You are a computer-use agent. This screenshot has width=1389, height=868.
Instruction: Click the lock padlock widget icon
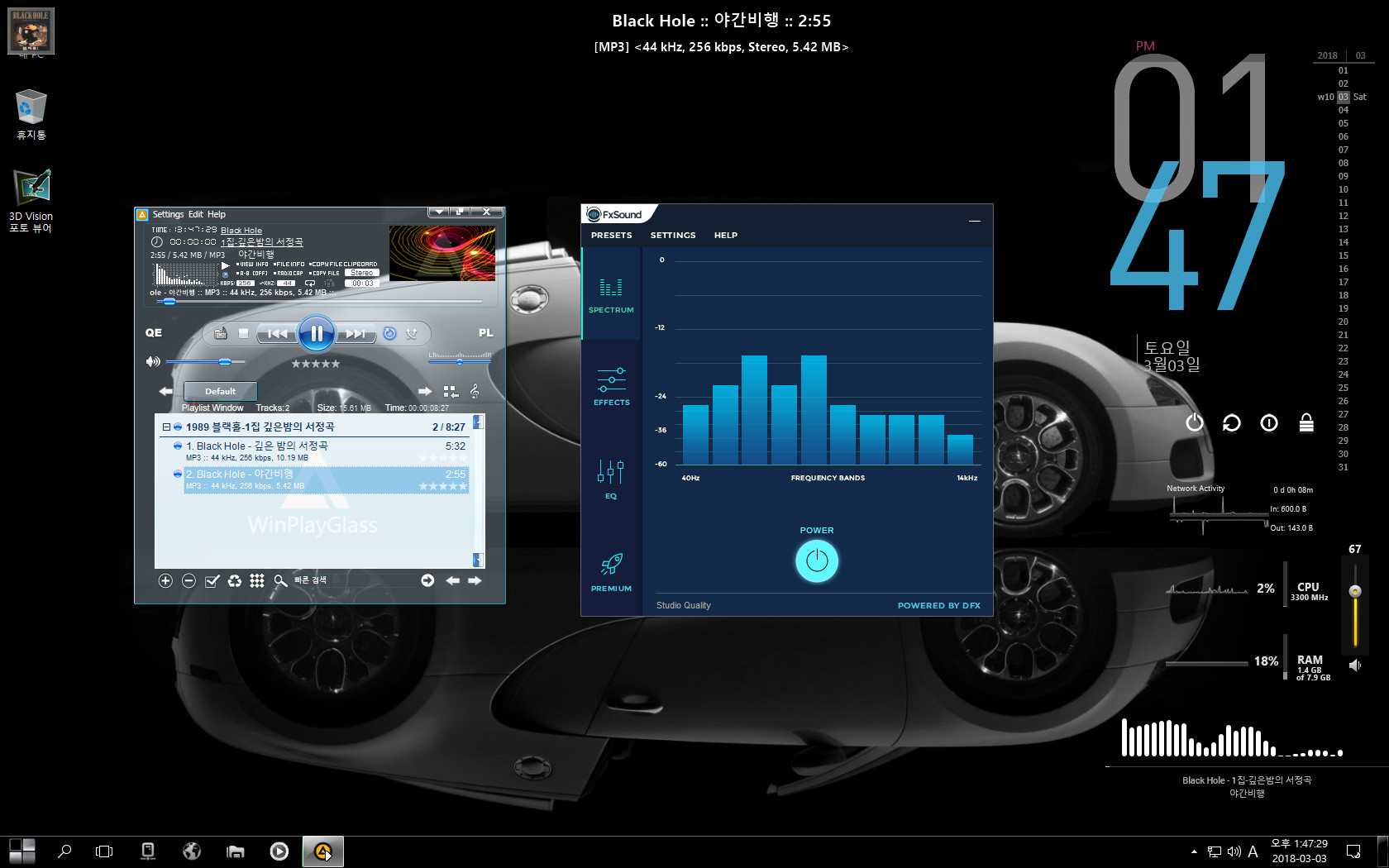click(1306, 422)
